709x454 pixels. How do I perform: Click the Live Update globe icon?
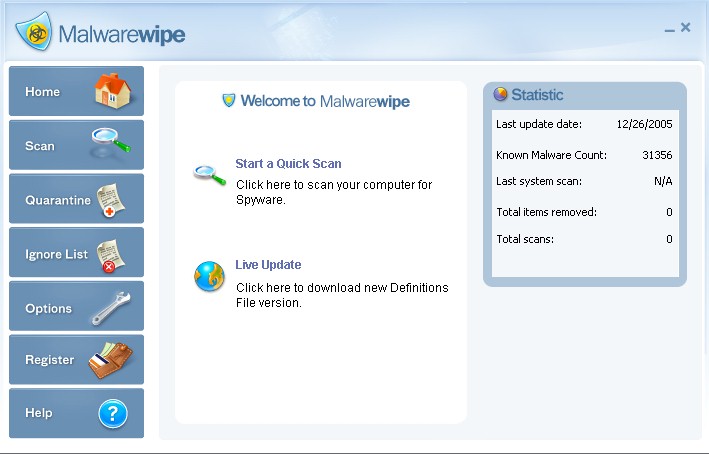click(x=209, y=276)
